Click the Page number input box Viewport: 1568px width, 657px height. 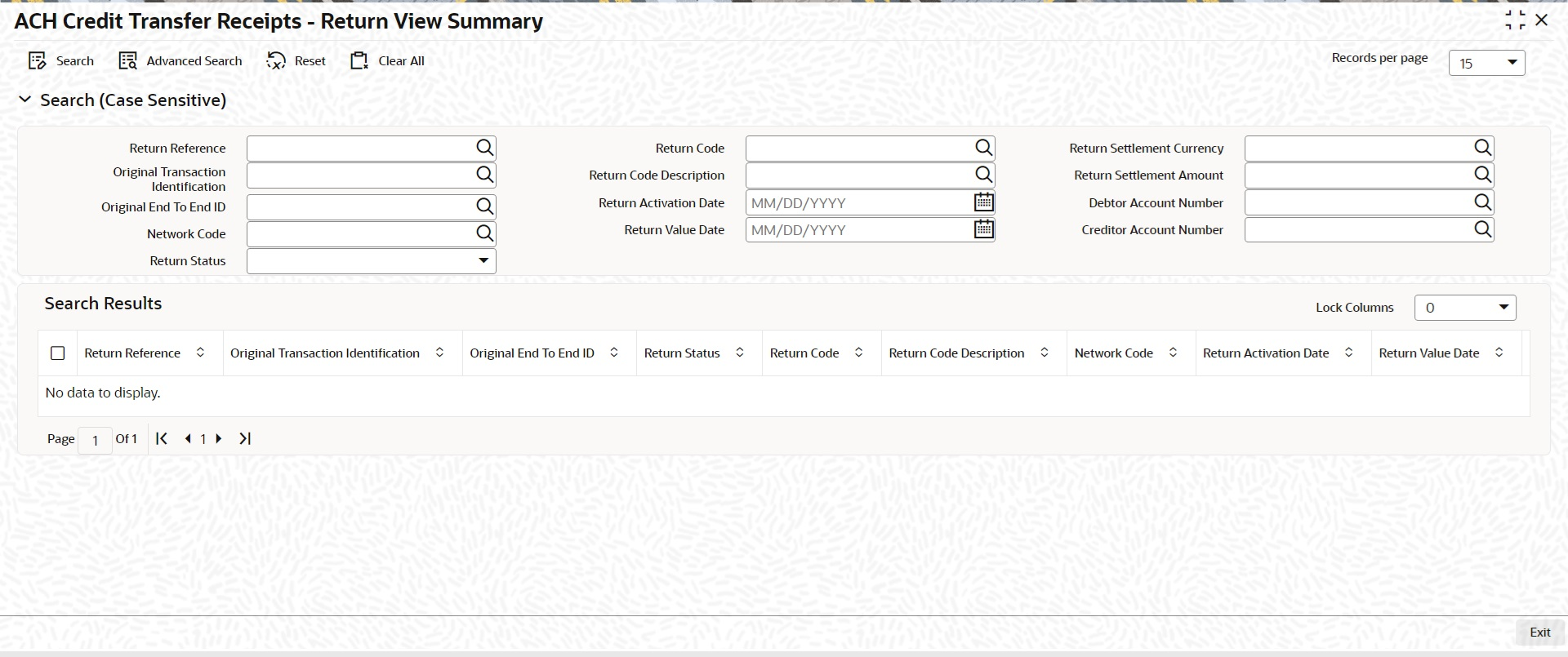click(x=96, y=440)
